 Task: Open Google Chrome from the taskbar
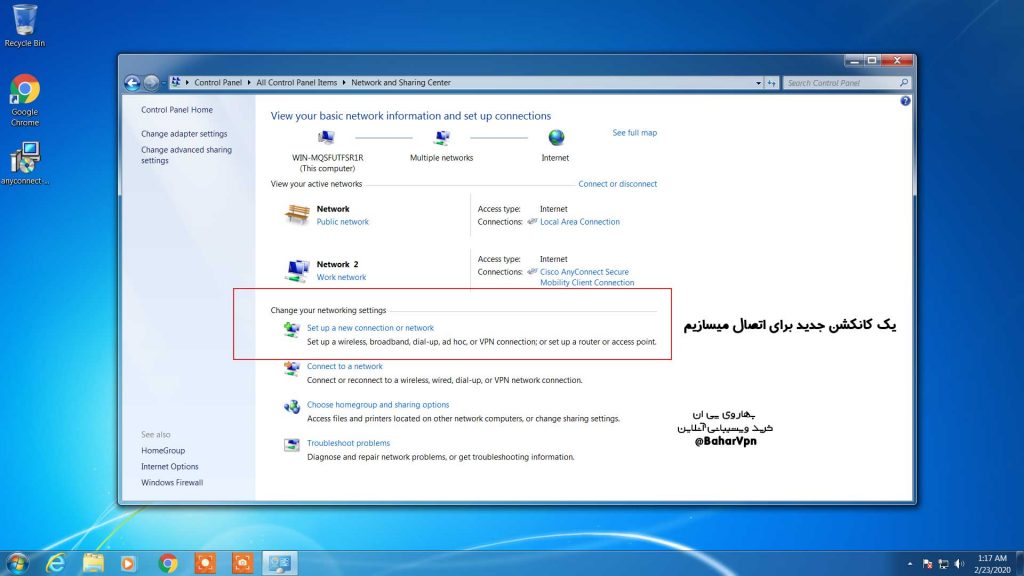pyautogui.click(x=168, y=563)
